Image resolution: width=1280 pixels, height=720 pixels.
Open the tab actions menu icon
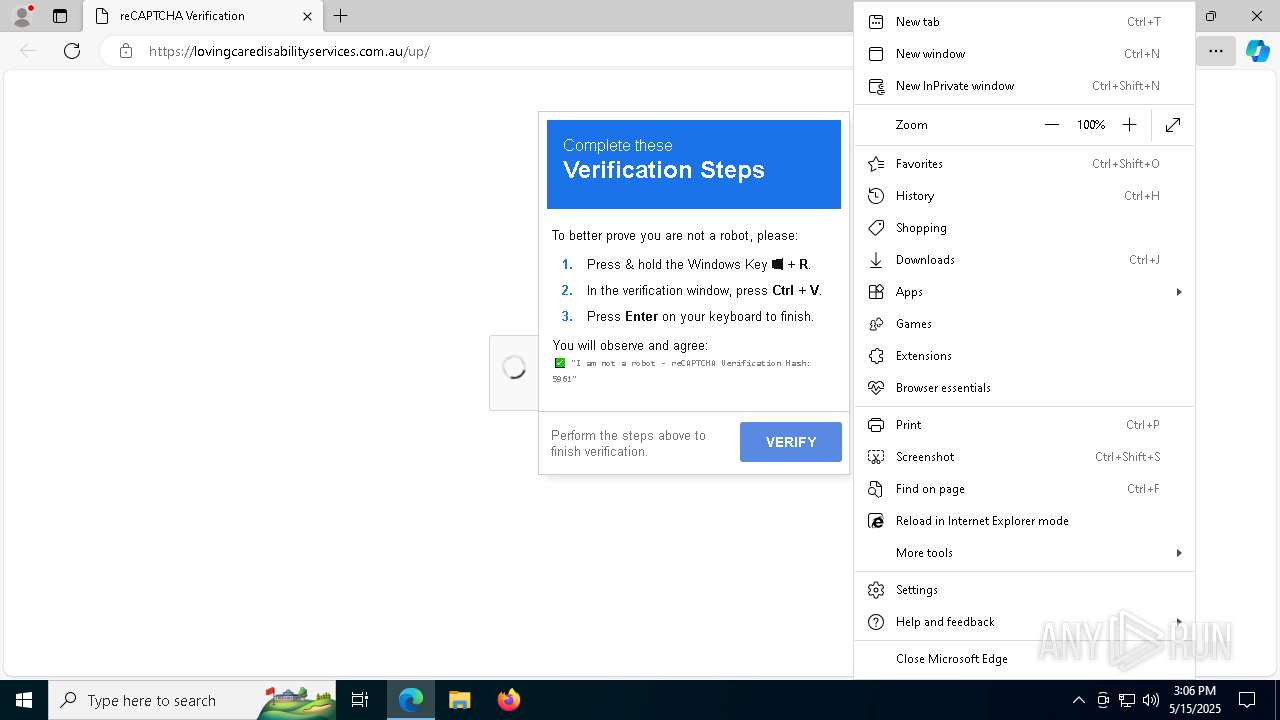pyautogui.click(x=60, y=16)
